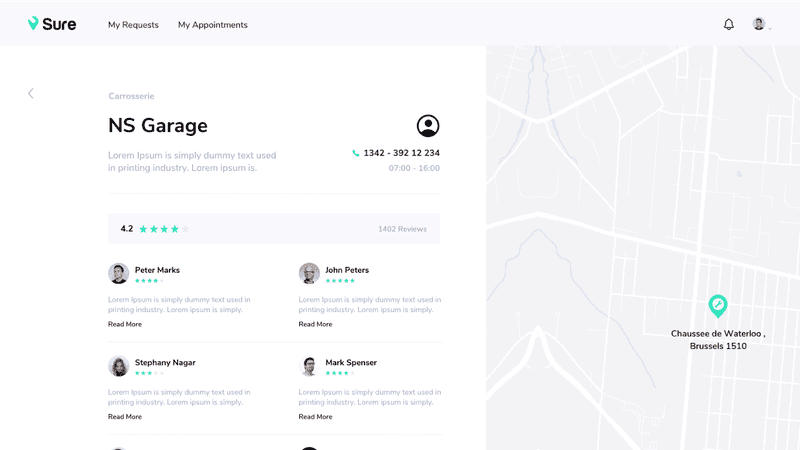Image resolution: width=800 pixels, height=450 pixels.
Task: Click the back arrow chevron
Action: (31, 93)
